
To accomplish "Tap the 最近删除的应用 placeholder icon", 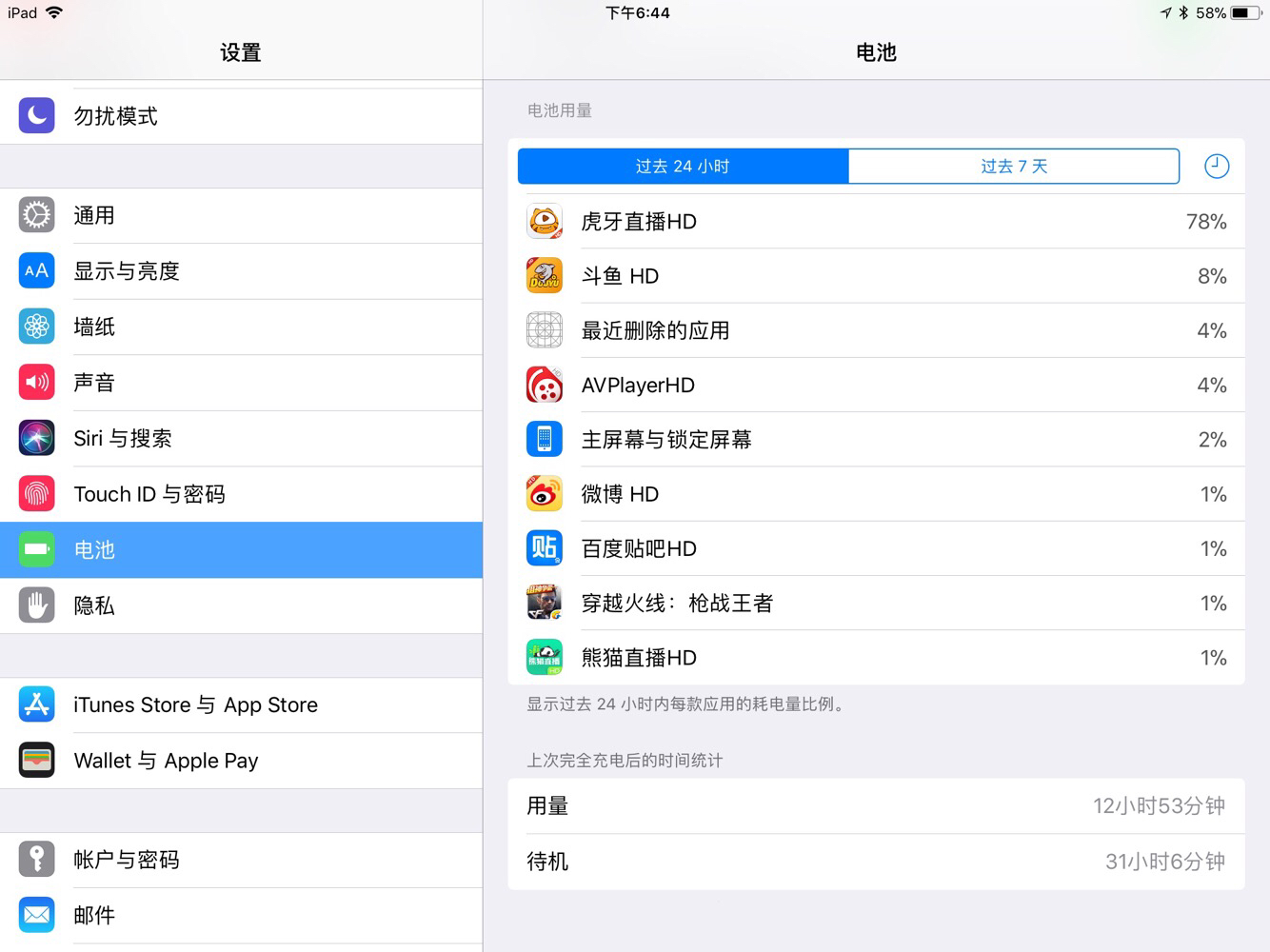I will [x=545, y=330].
